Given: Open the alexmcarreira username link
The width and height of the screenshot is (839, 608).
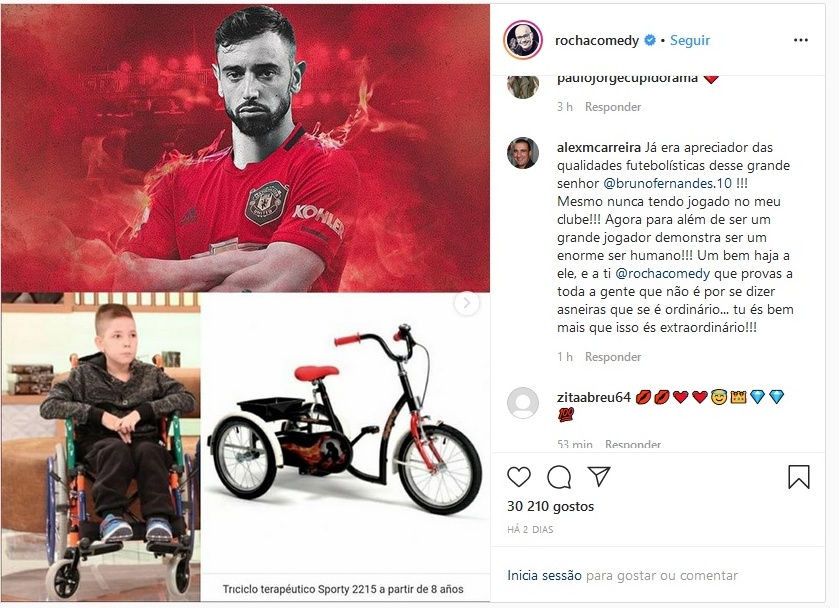Looking at the screenshot, I should pos(598,147).
